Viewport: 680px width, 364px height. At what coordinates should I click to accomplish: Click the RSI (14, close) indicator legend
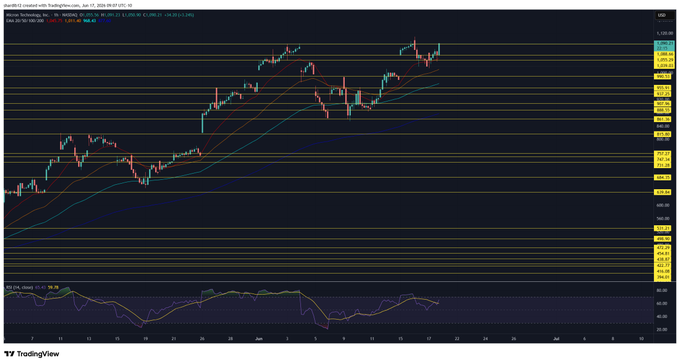click(x=19, y=287)
